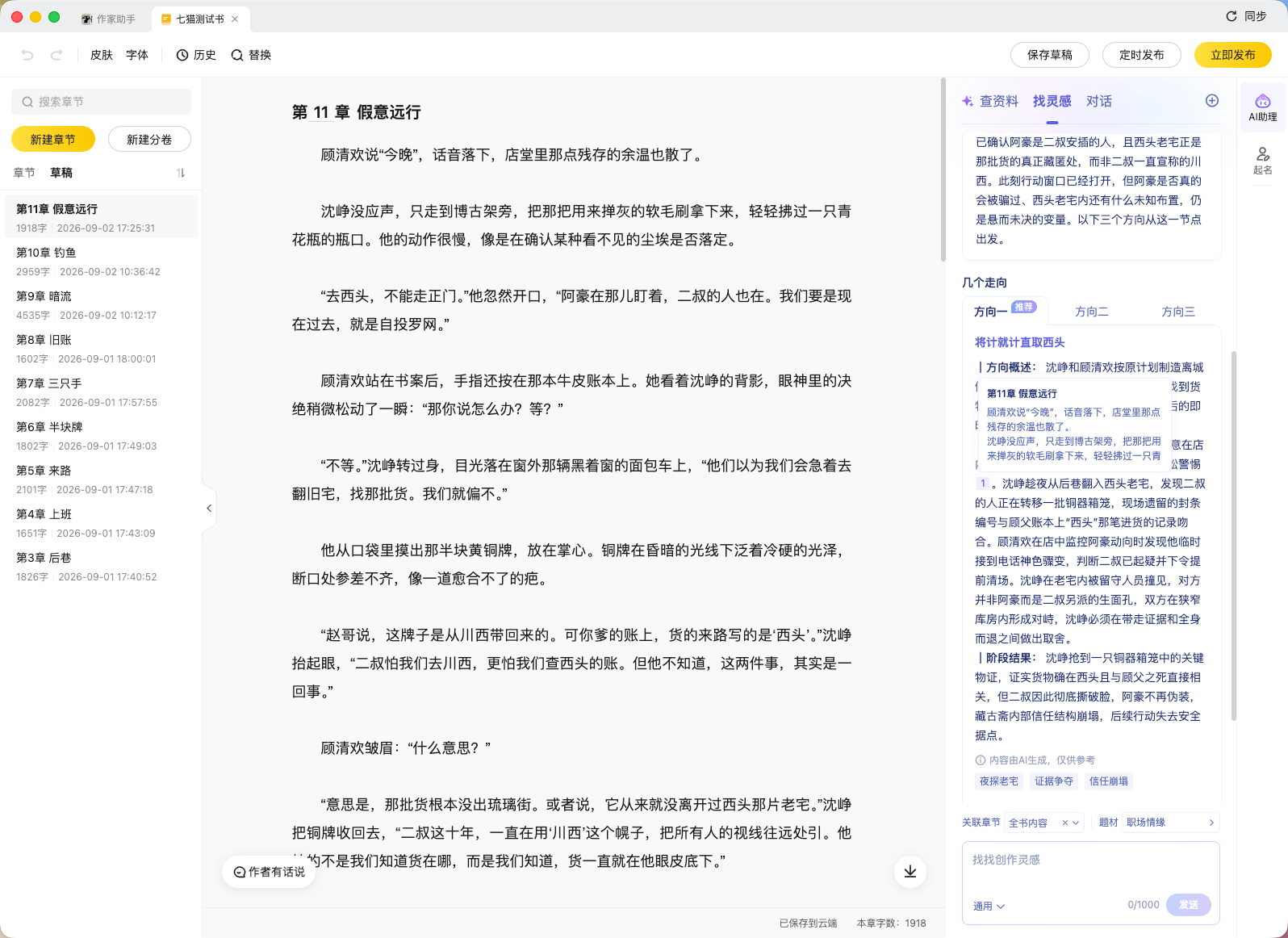1288x938 pixels.
Task: Select 方向三 direction tab
Action: (x=1178, y=312)
